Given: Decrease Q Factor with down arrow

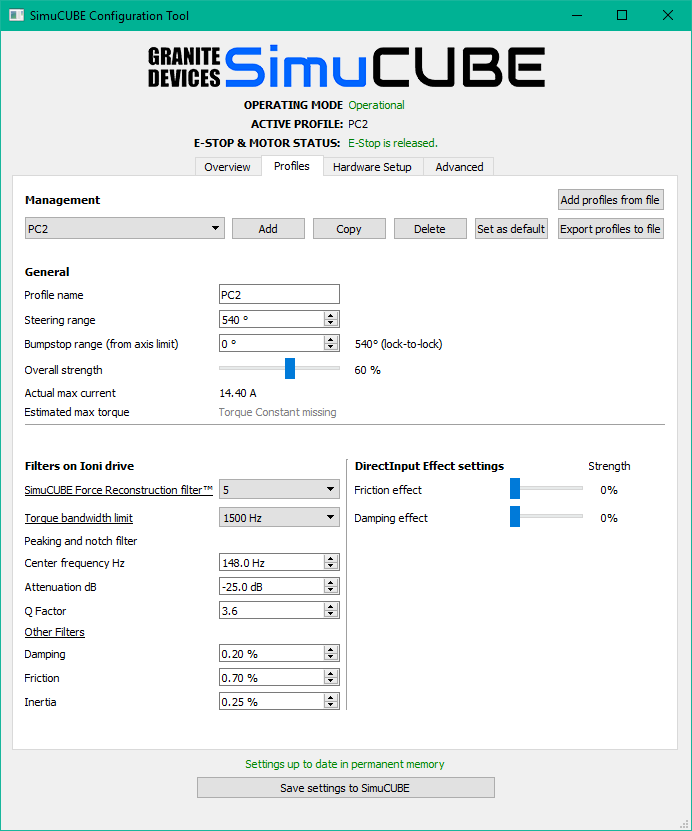Looking at the screenshot, I should coord(331,614).
